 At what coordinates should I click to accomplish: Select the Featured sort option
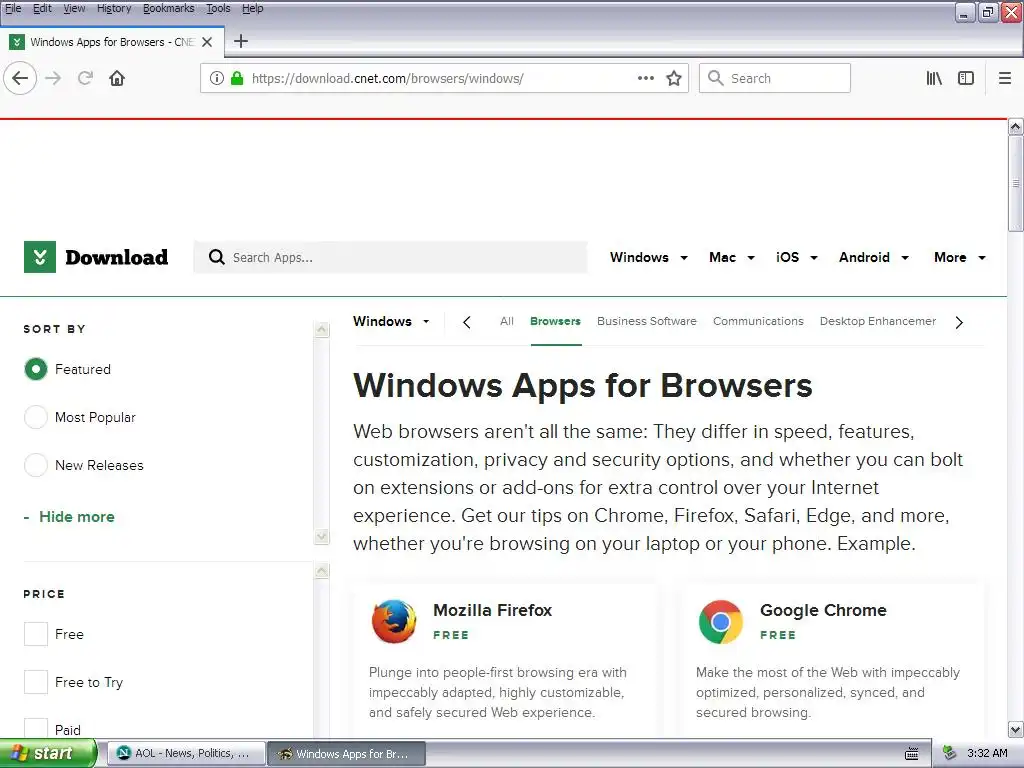tap(36, 369)
